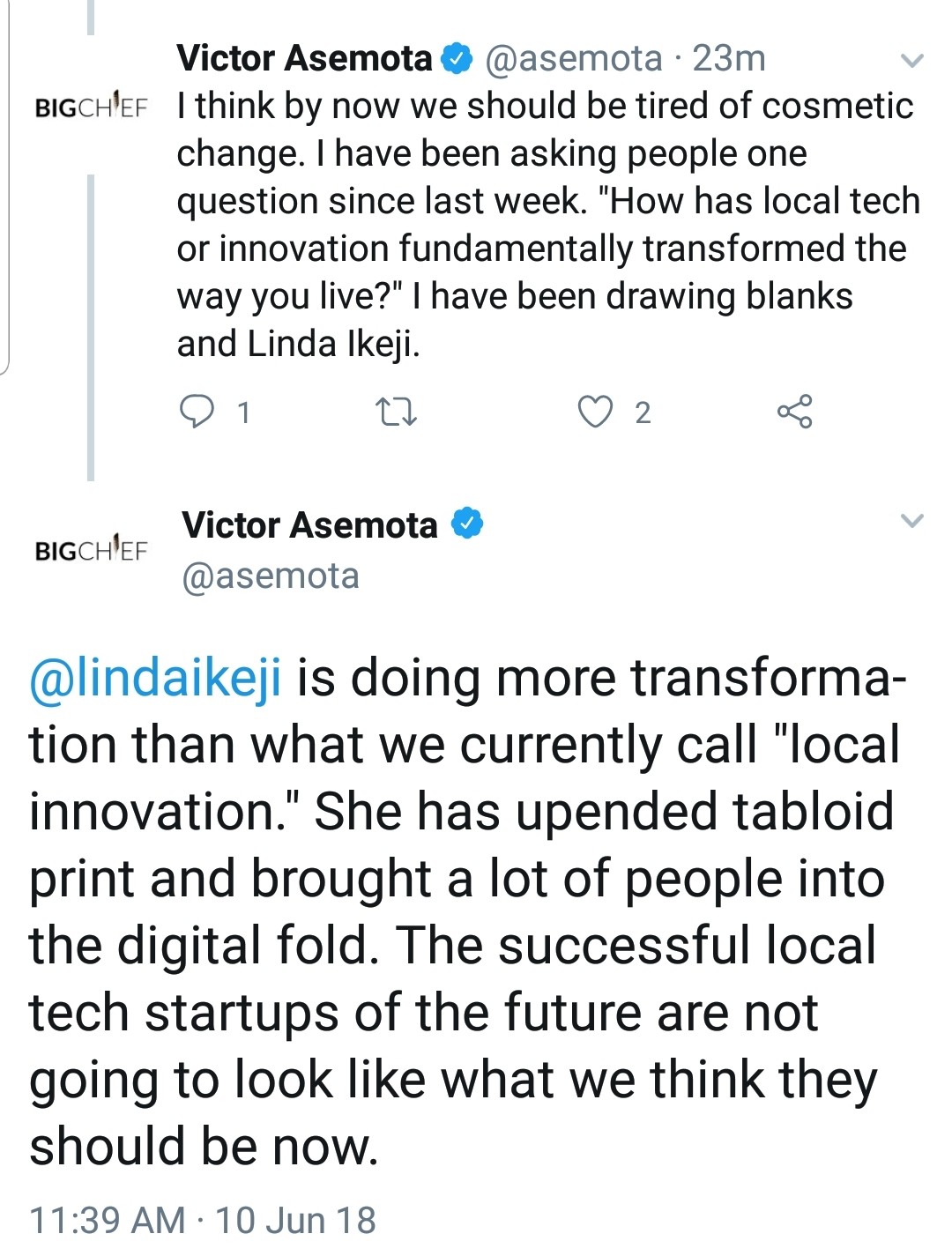This screenshot has width=952, height=1256.
Task: Tap the share icon on the first tweet
Action: click(x=794, y=412)
